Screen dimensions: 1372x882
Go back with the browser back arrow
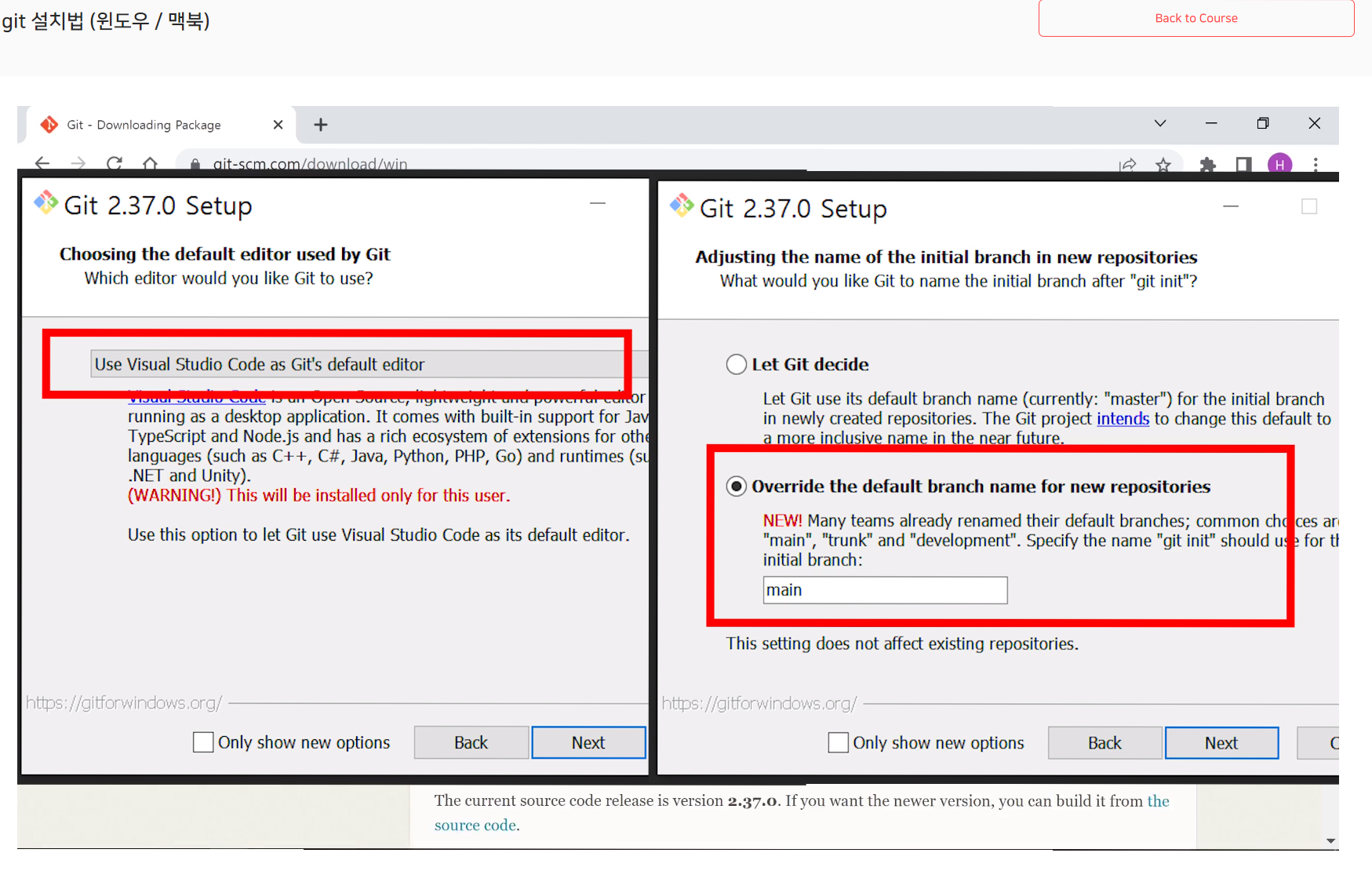click(42, 163)
